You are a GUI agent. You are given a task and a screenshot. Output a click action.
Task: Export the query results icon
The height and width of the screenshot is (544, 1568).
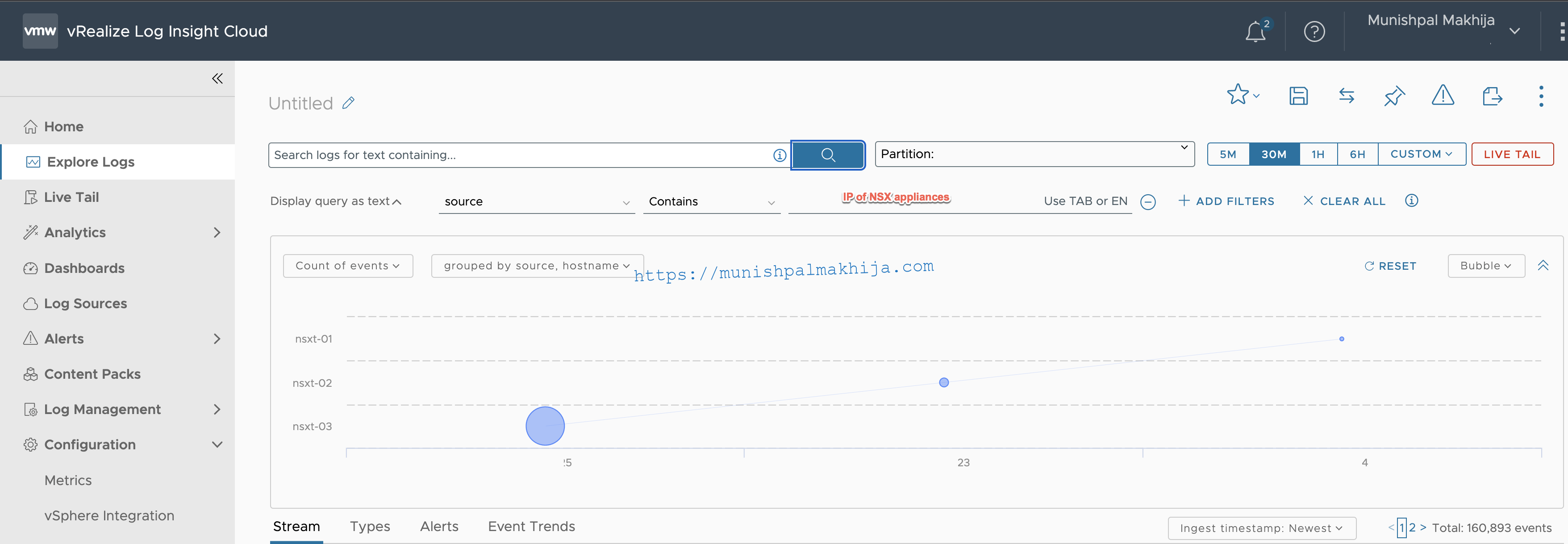(1492, 96)
